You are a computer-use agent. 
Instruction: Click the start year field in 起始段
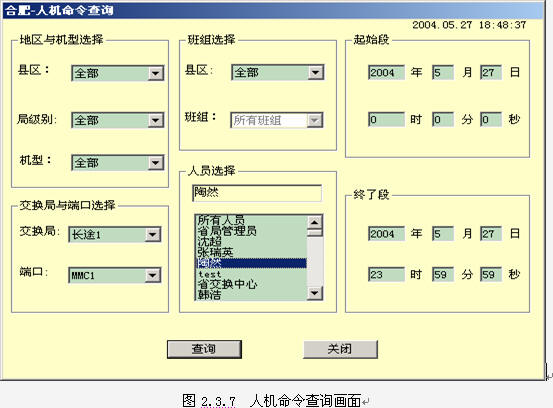pyautogui.click(x=386, y=72)
